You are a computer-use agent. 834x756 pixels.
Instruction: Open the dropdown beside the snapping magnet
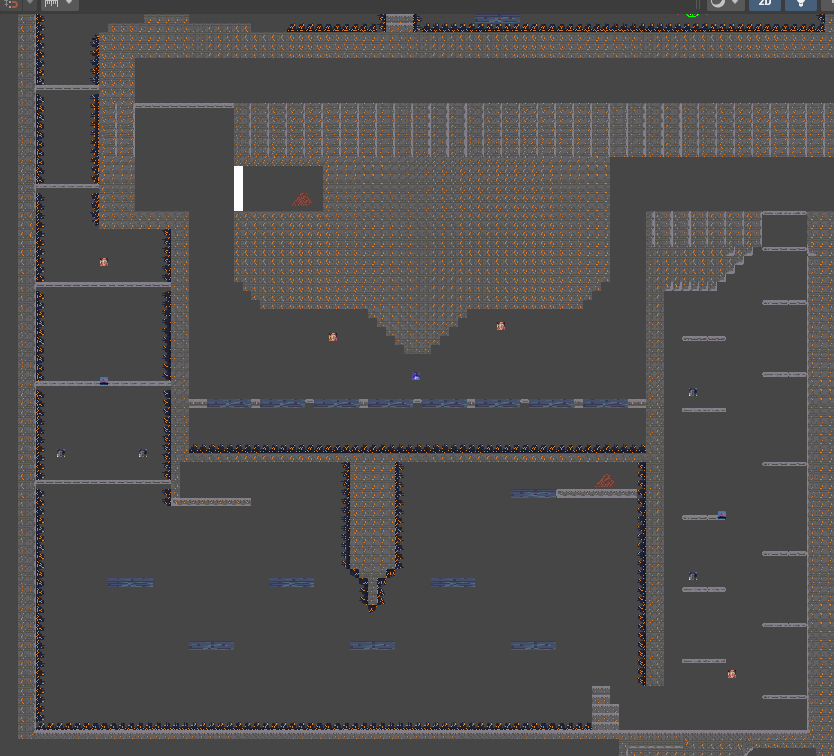[x=30, y=3]
